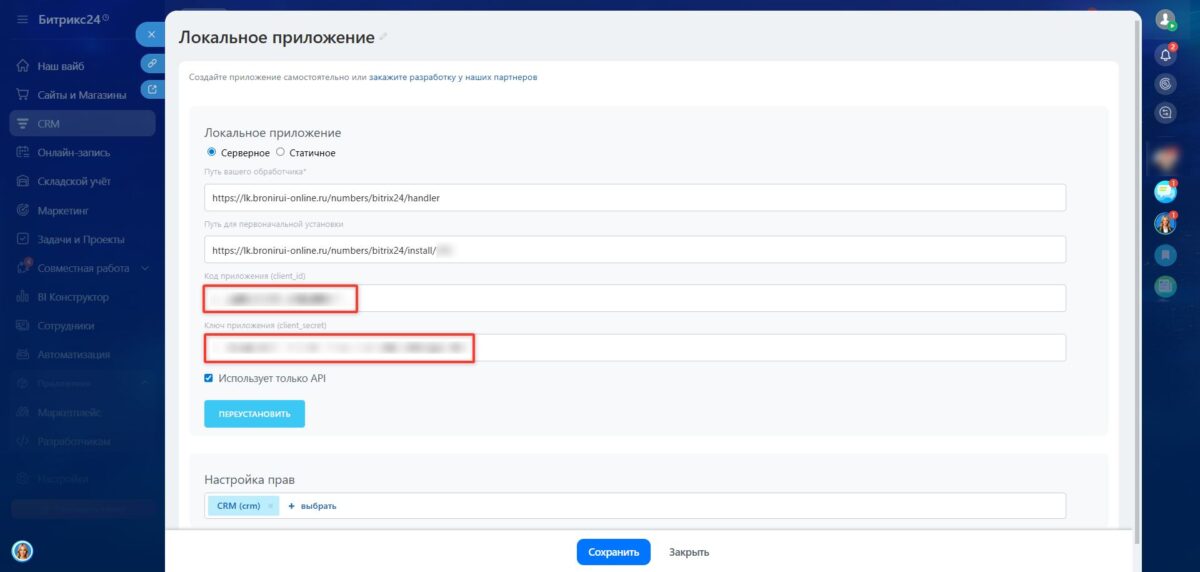Viewport: 1200px width, 572px height.
Task: Click the bookmark icon in right bar
Action: 1165,255
